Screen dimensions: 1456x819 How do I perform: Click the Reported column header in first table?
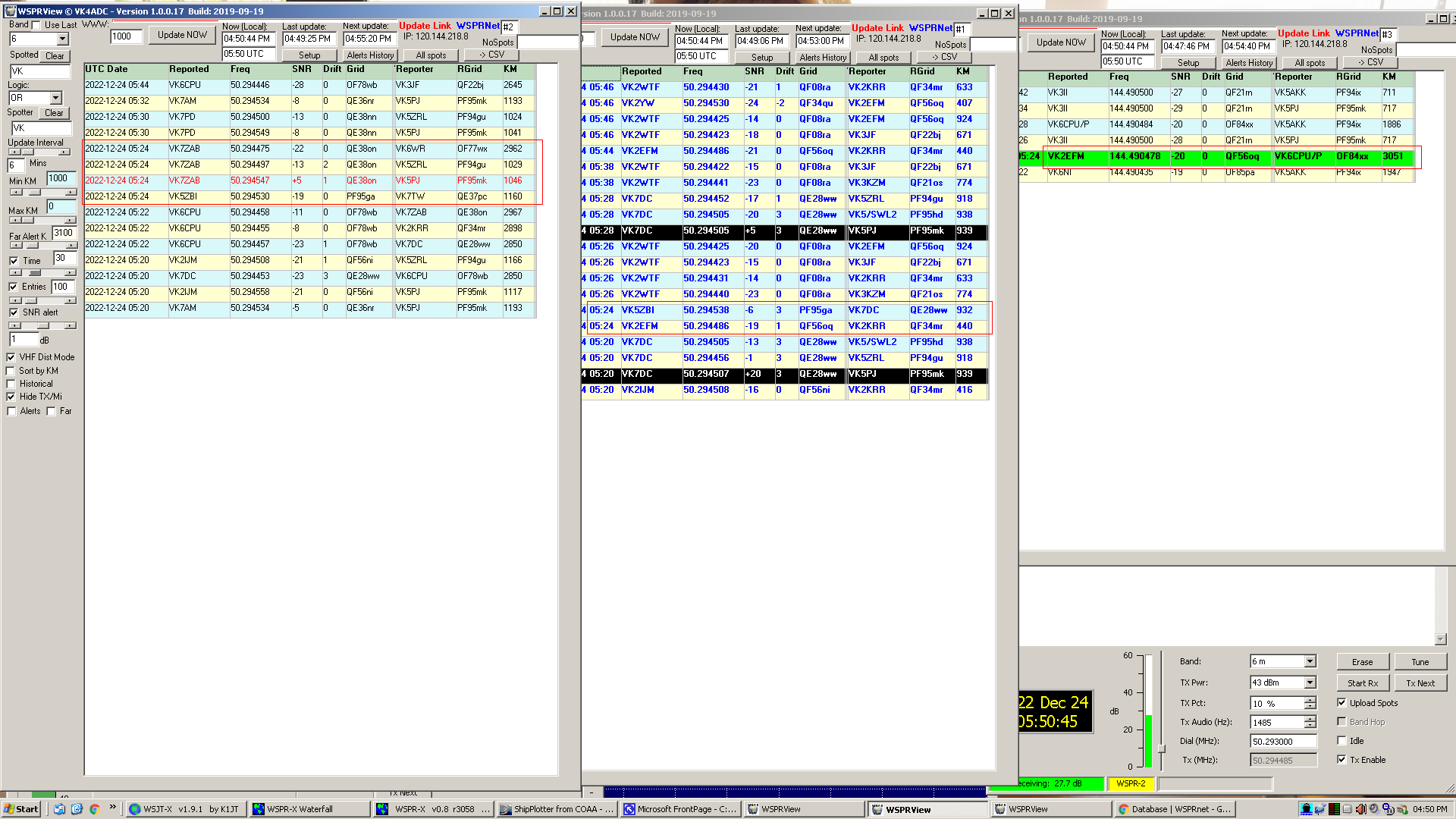click(x=189, y=69)
